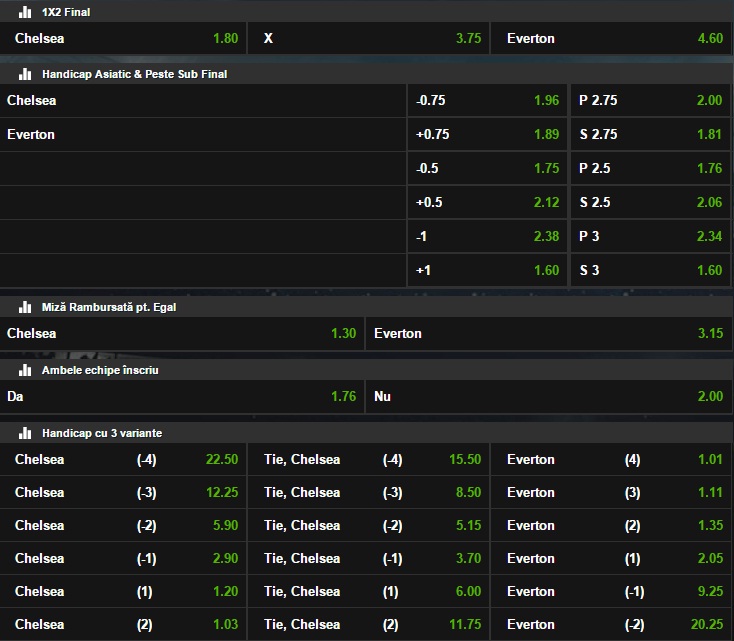Choose Asian handicap +0.75 at 1.89
The width and height of the screenshot is (734, 641).
tap(487, 134)
